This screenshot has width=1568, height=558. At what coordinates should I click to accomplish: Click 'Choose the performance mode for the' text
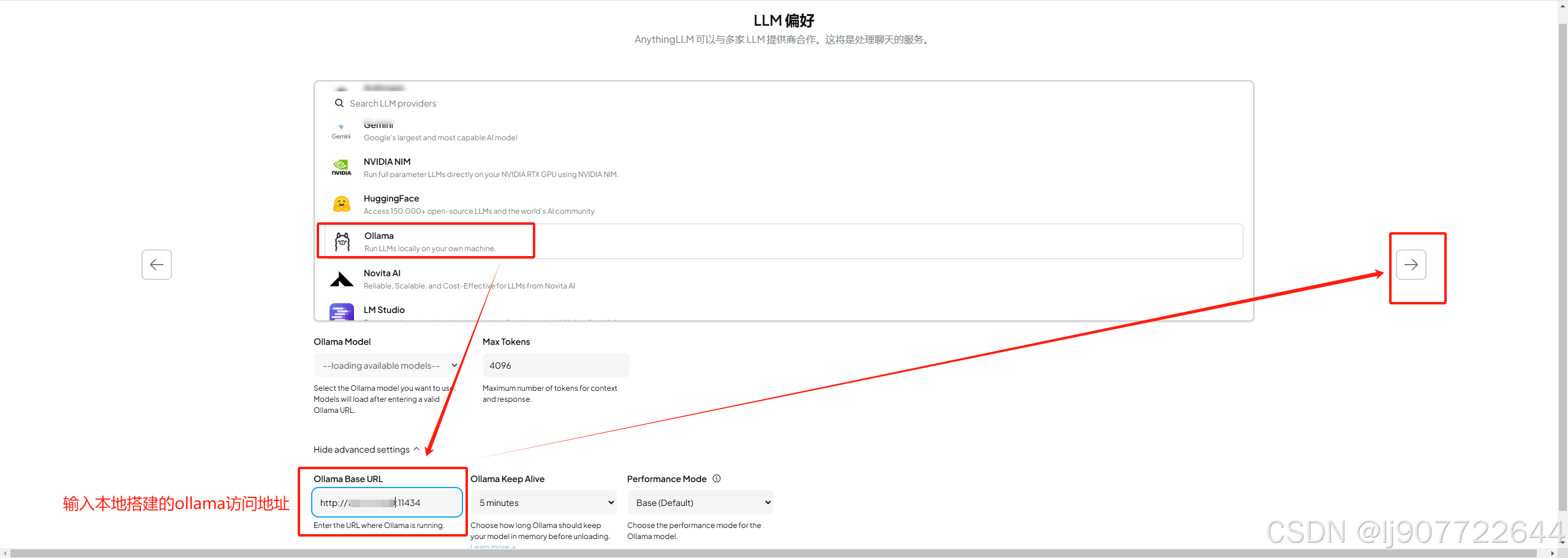point(694,526)
